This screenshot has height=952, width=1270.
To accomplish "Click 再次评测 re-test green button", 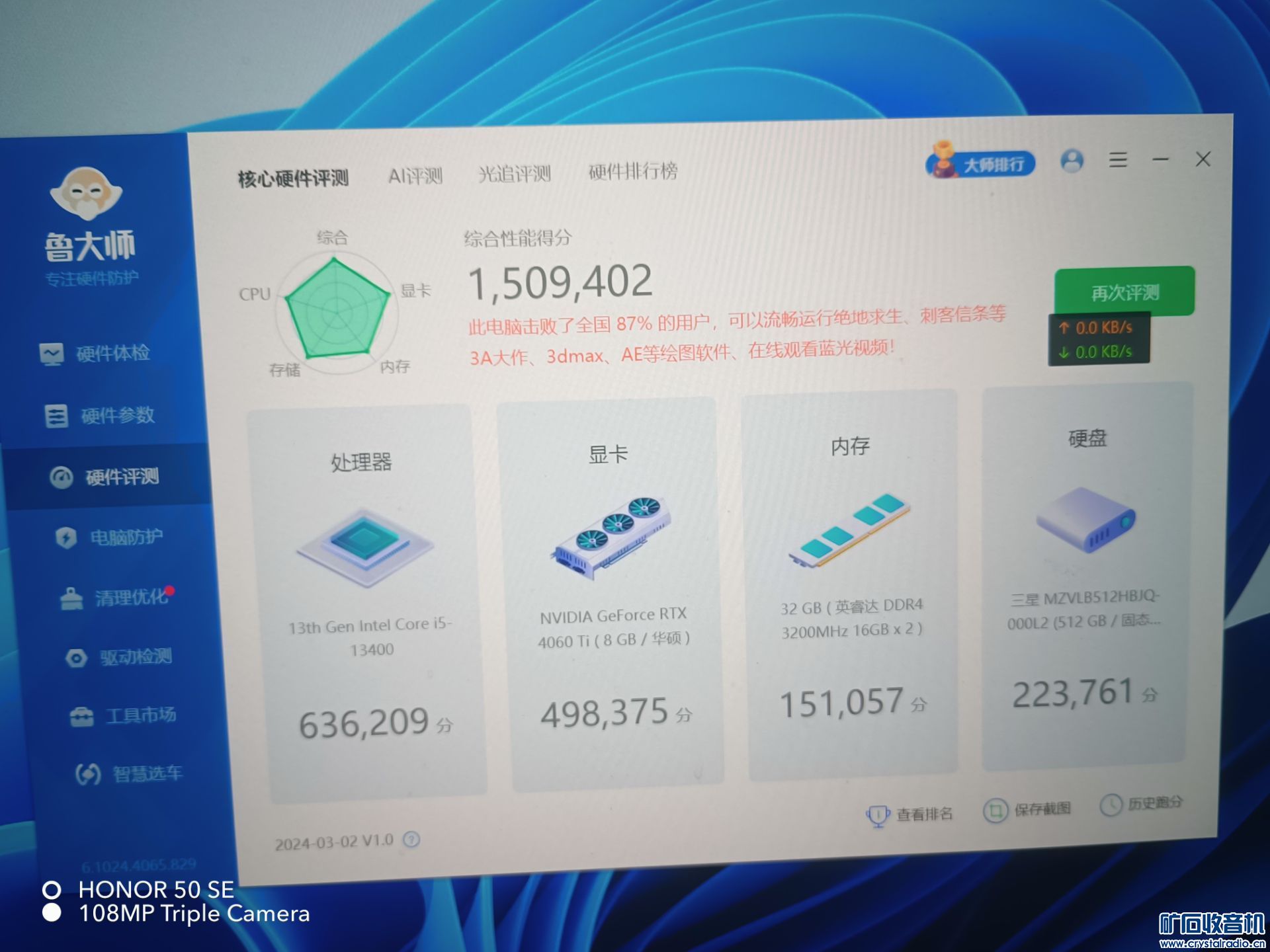I will (x=1124, y=292).
